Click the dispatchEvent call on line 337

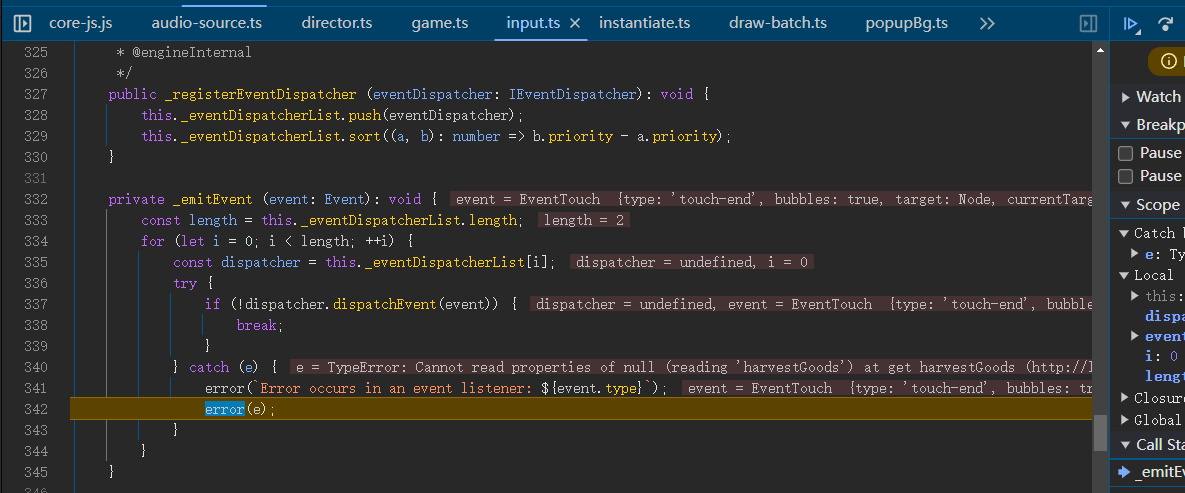(385, 304)
